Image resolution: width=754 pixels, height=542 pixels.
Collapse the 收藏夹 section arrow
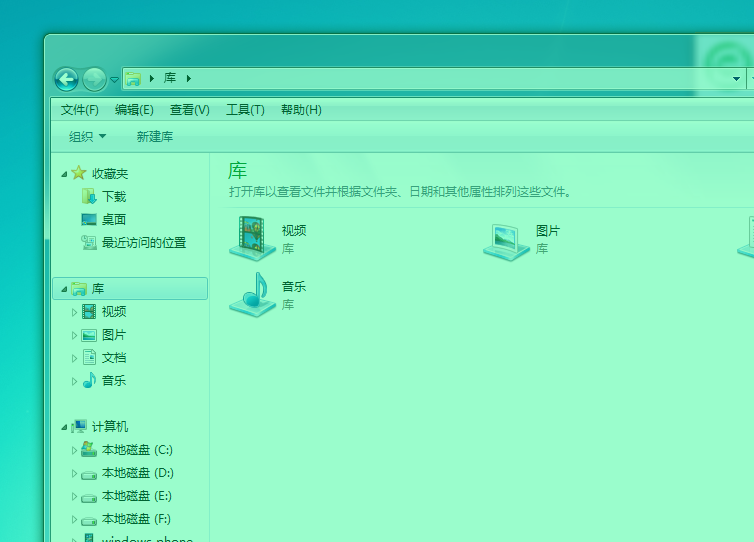pyautogui.click(x=65, y=174)
